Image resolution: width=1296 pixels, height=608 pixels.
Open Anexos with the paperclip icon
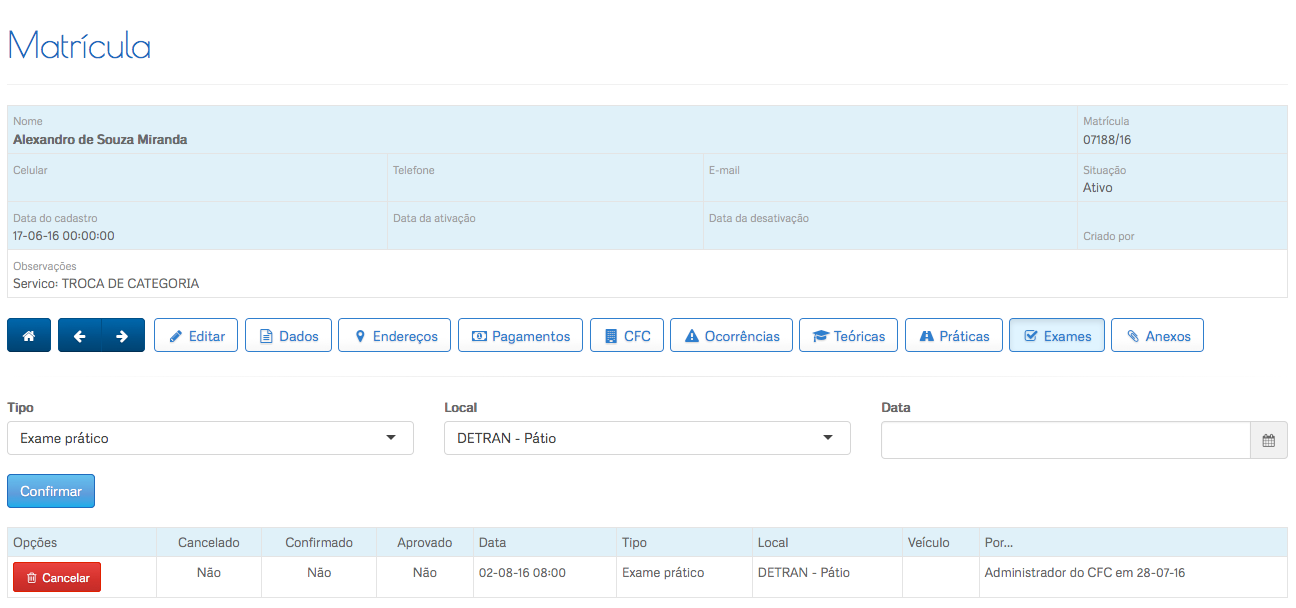[1157, 336]
